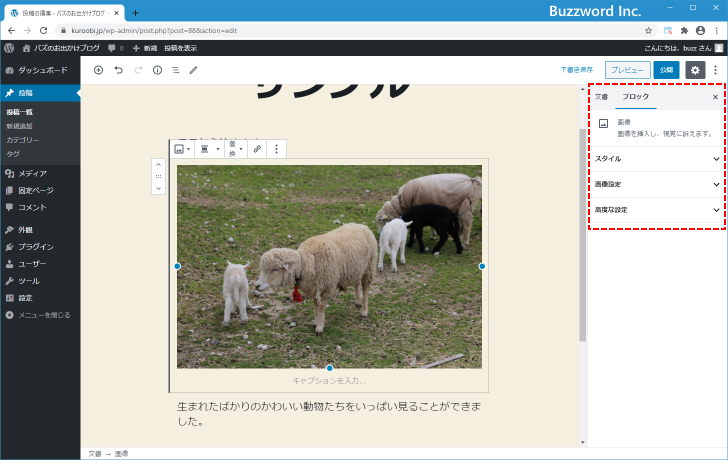Open the Categories submenu

point(22,140)
